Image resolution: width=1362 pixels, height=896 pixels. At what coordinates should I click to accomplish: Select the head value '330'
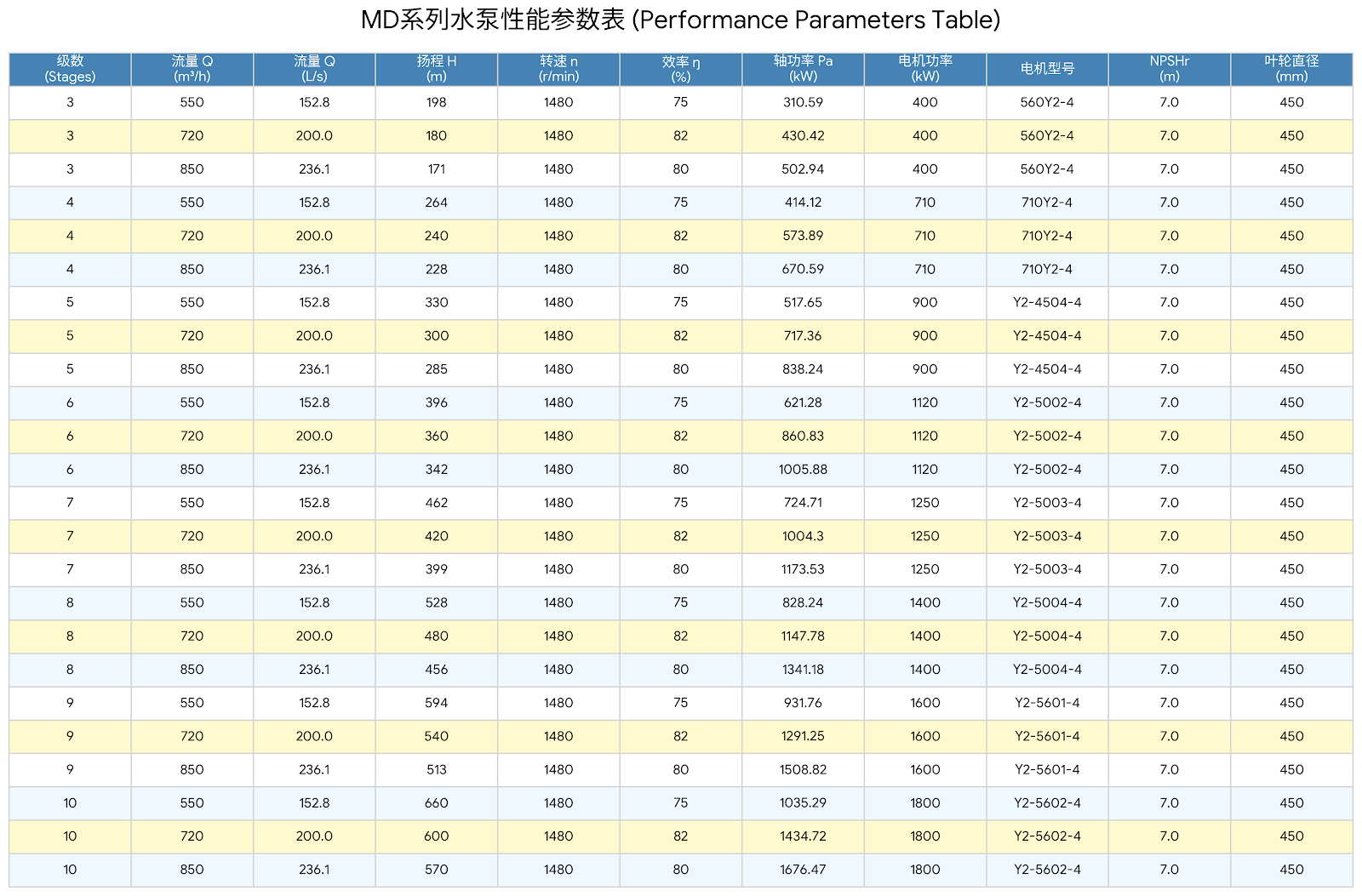(x=437, y=303)
